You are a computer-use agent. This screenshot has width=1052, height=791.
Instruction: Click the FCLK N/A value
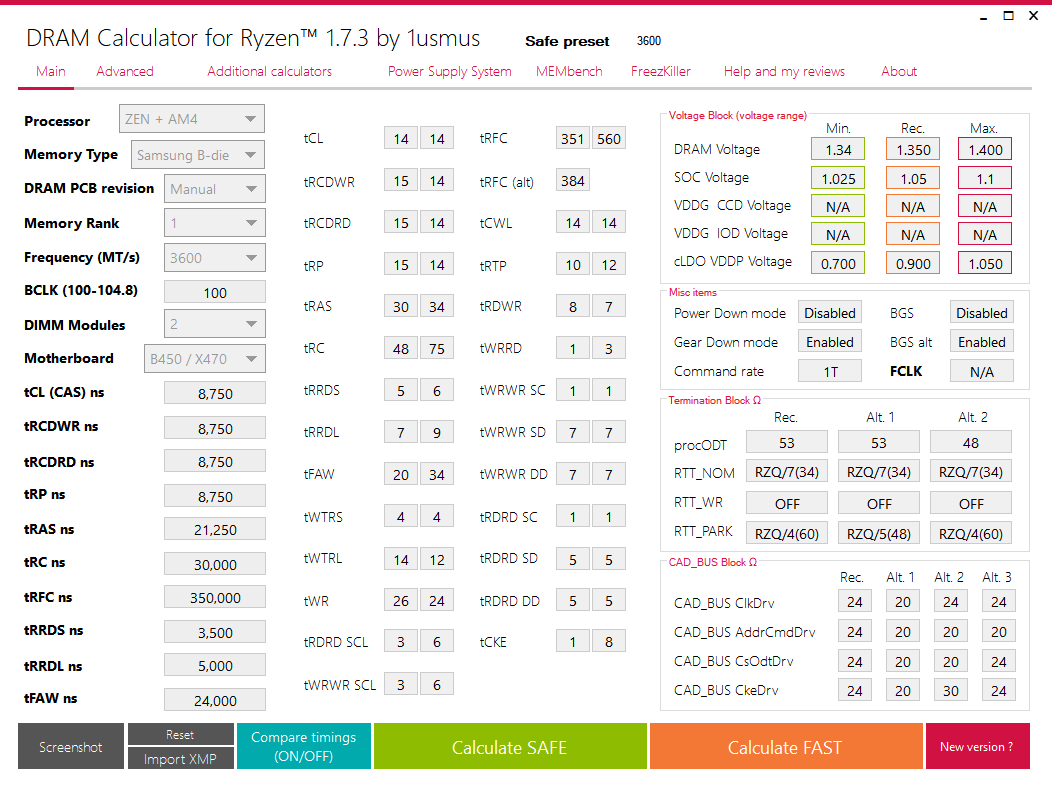coord(982,371)
